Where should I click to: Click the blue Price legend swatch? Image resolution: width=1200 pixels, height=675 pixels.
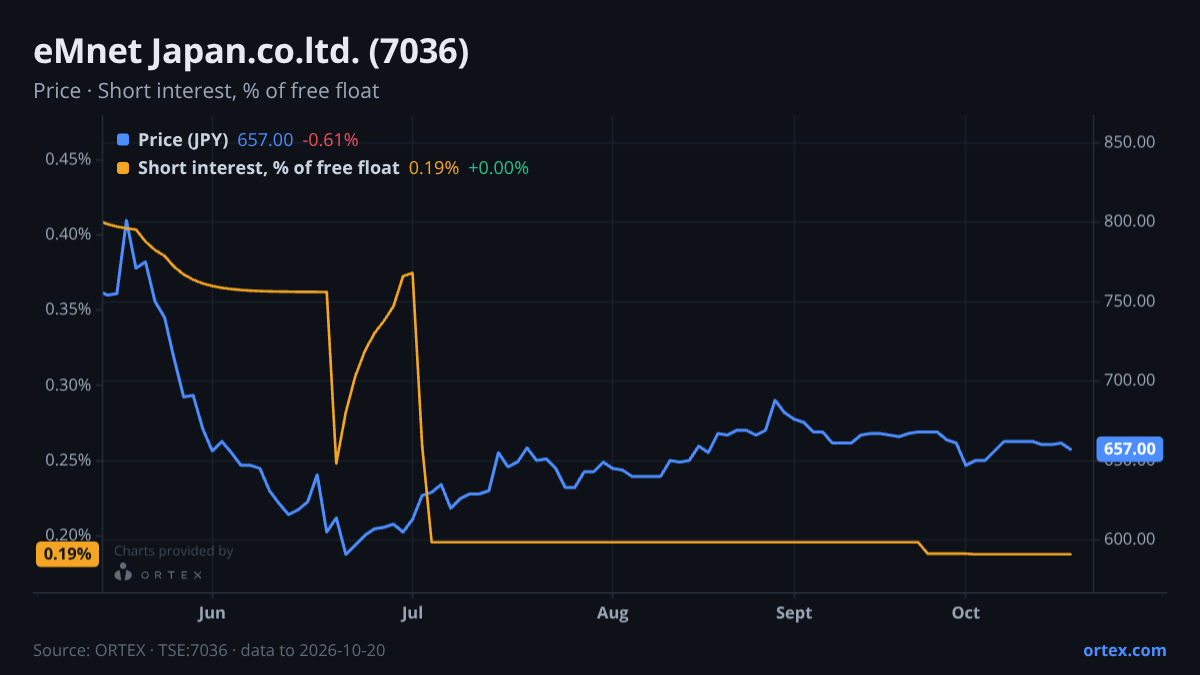[x=123, y=140]
